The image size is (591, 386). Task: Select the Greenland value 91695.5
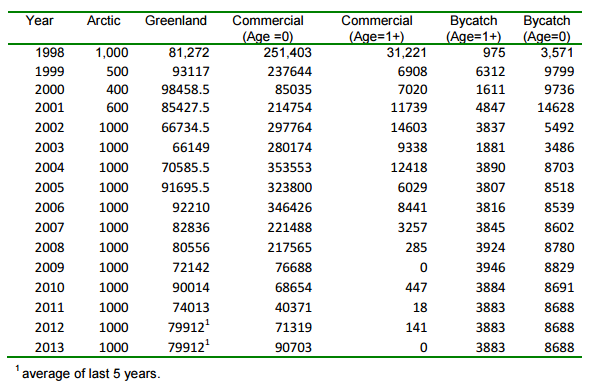(x=185, y=188)
